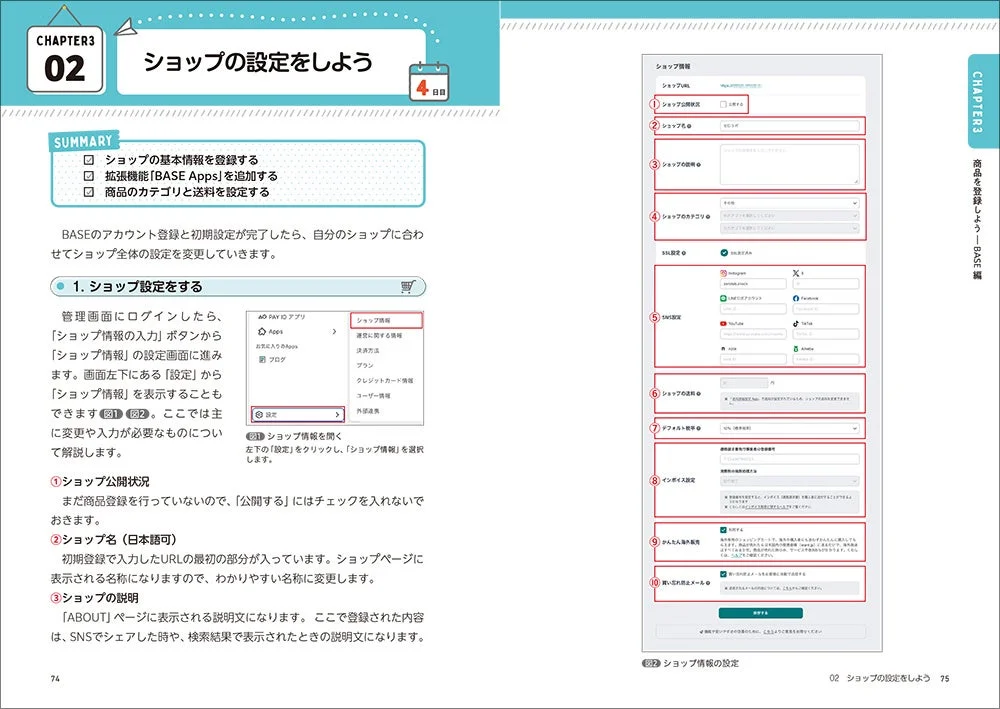Expand the 設定 menu row
Viewport: 1000px width, 709px height.
(298, 414)
